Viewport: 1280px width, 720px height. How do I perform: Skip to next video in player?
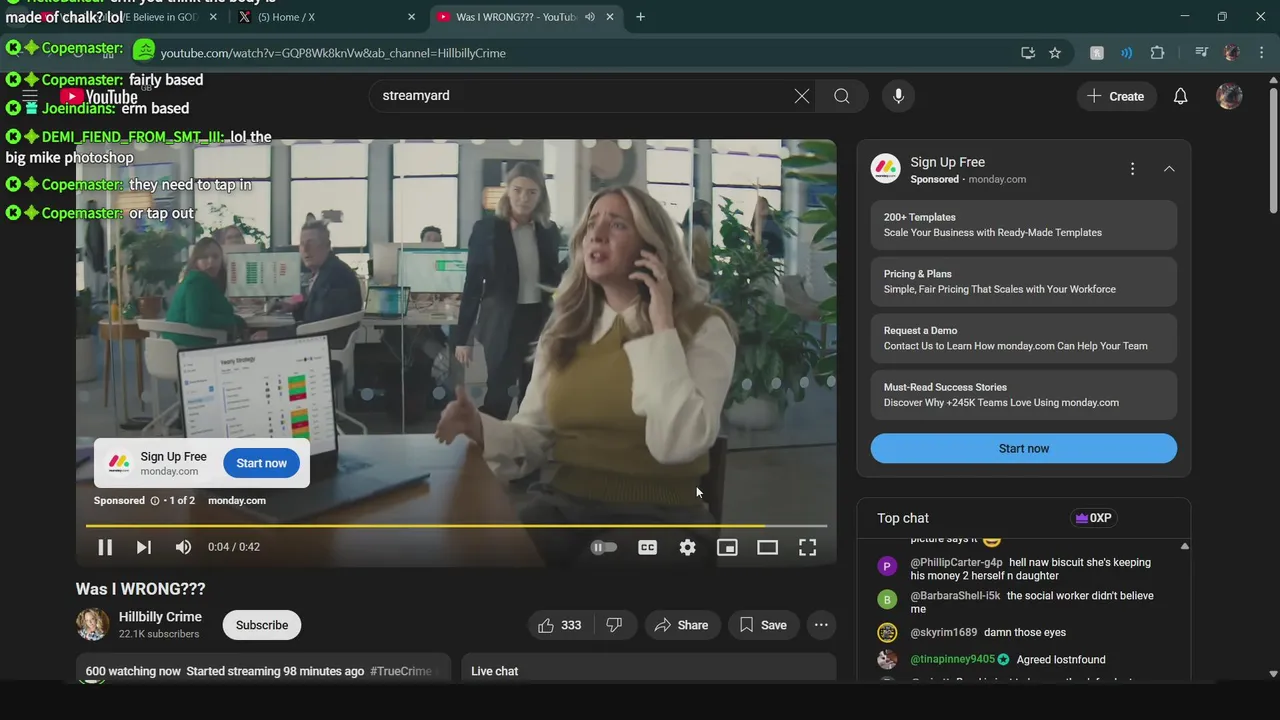pyautogui.click(x=144, y=547)
